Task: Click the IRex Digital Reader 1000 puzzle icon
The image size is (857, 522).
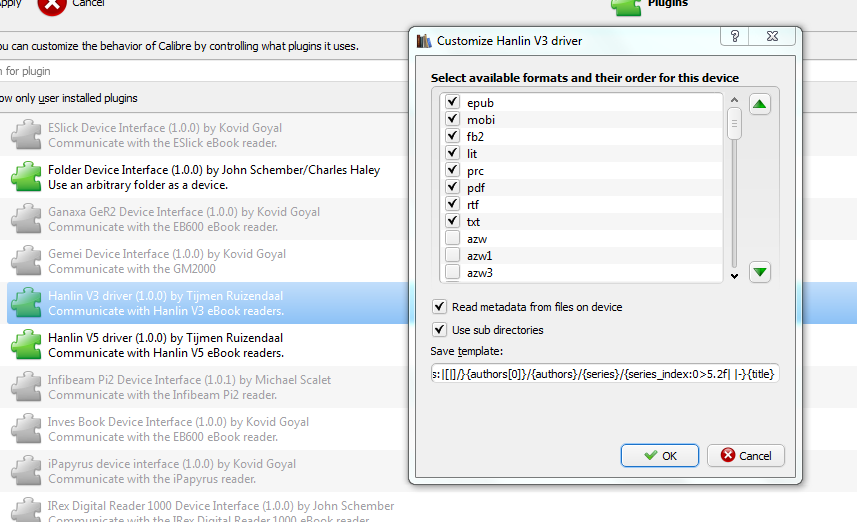Action: click(26, 510)
